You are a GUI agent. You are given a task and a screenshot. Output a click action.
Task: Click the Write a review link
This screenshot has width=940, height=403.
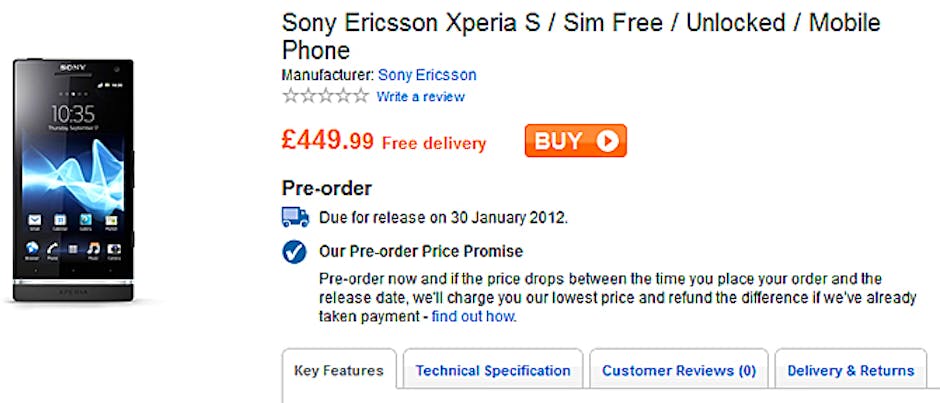(x=420, y=97)
